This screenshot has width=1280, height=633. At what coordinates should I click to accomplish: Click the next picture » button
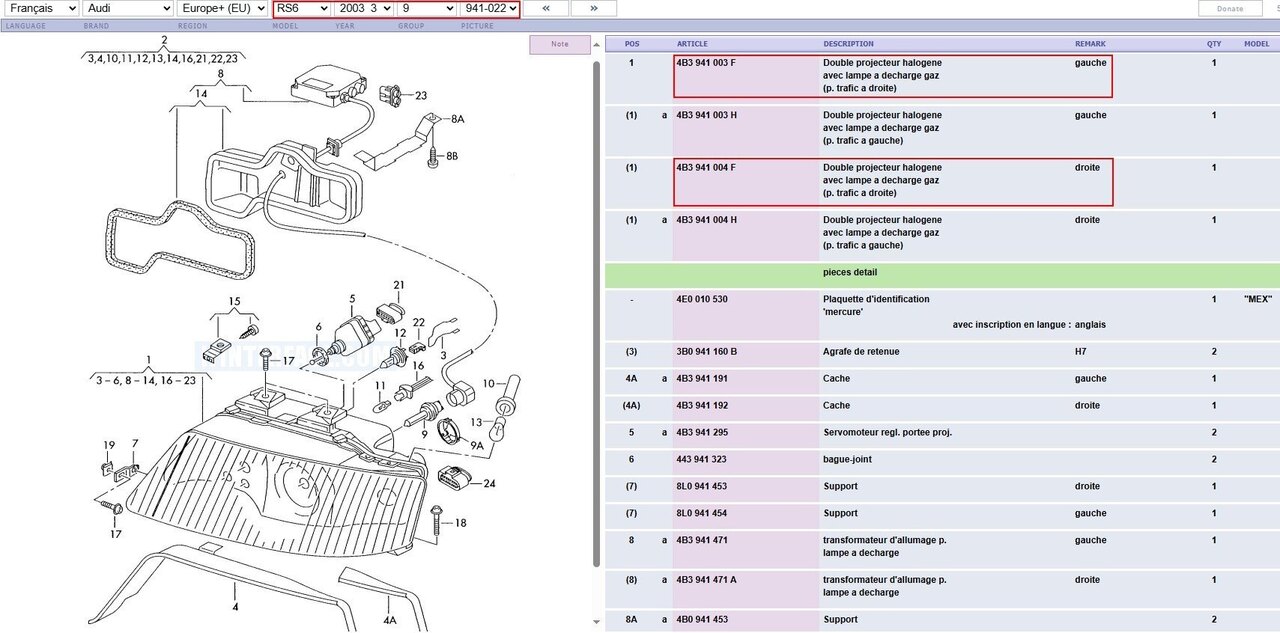pyautogui.click(x=594, y=8)
